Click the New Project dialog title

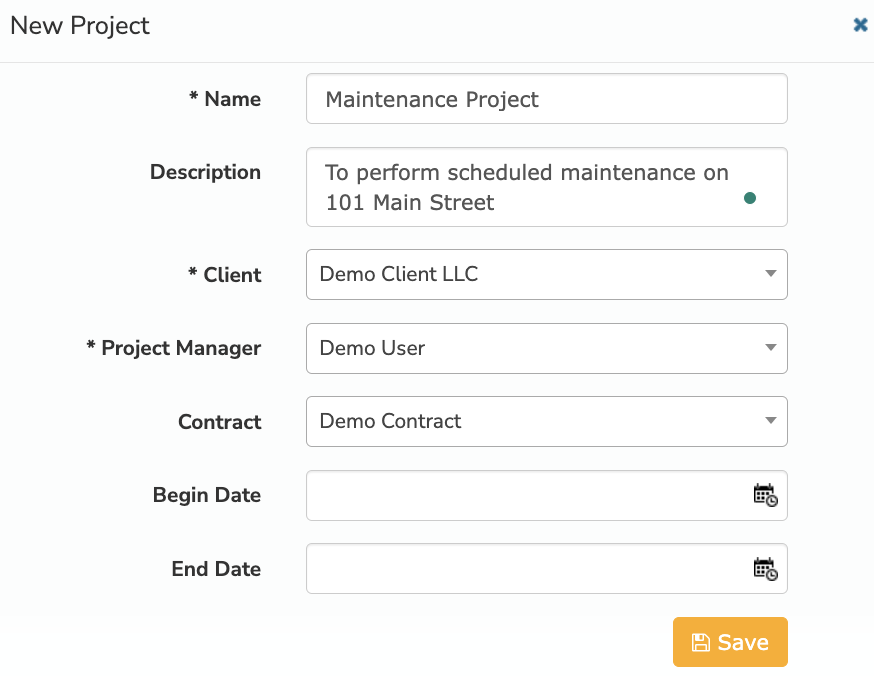point(80,26)
